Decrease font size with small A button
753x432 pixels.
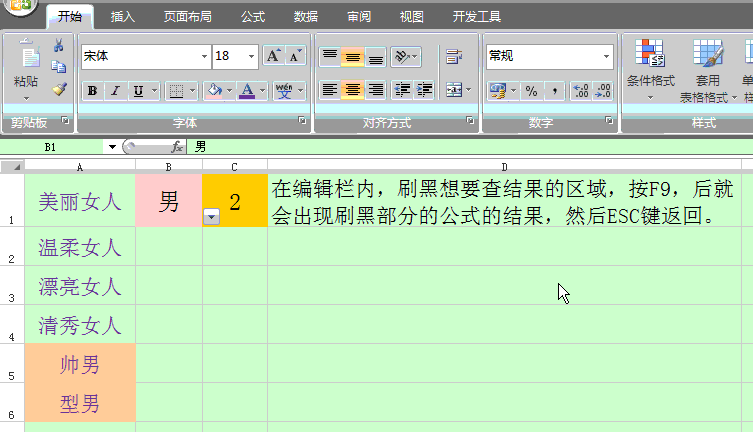[295, 56]
